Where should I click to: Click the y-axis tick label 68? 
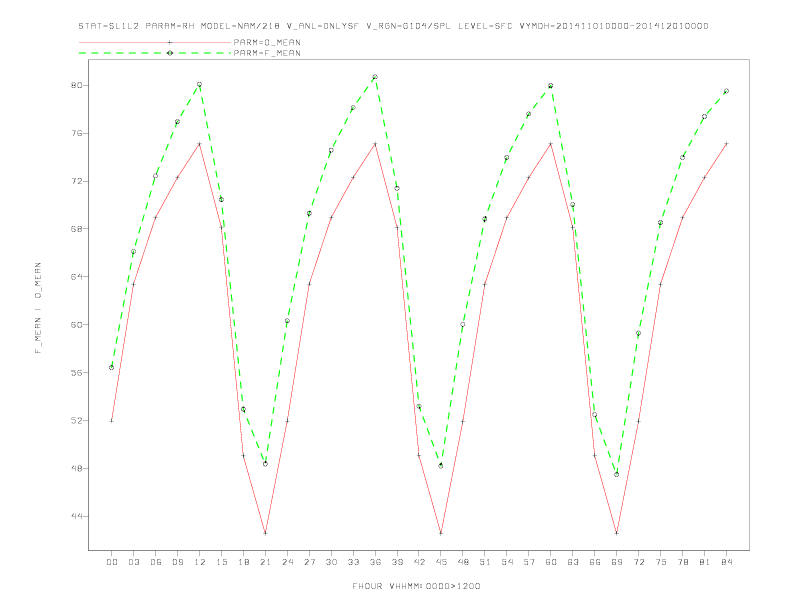coord(76,229)
